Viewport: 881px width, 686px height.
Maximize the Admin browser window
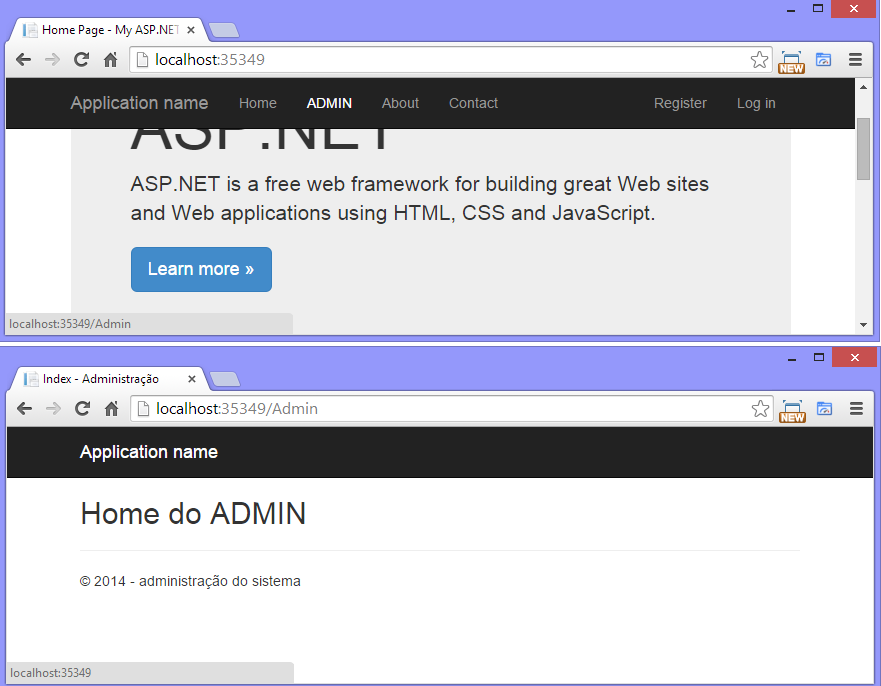819,357
